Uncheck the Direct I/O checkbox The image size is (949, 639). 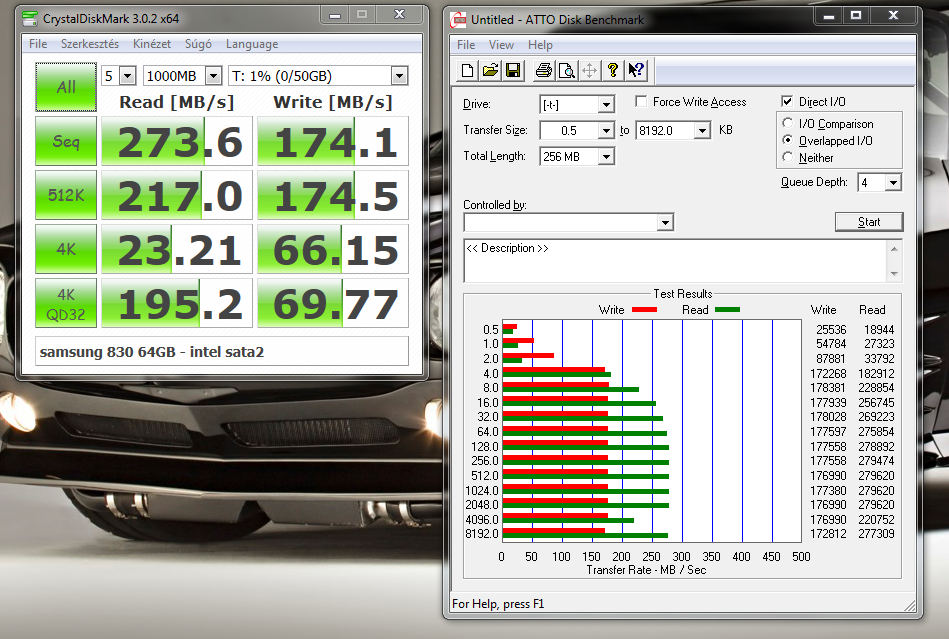tap(787, 102)
